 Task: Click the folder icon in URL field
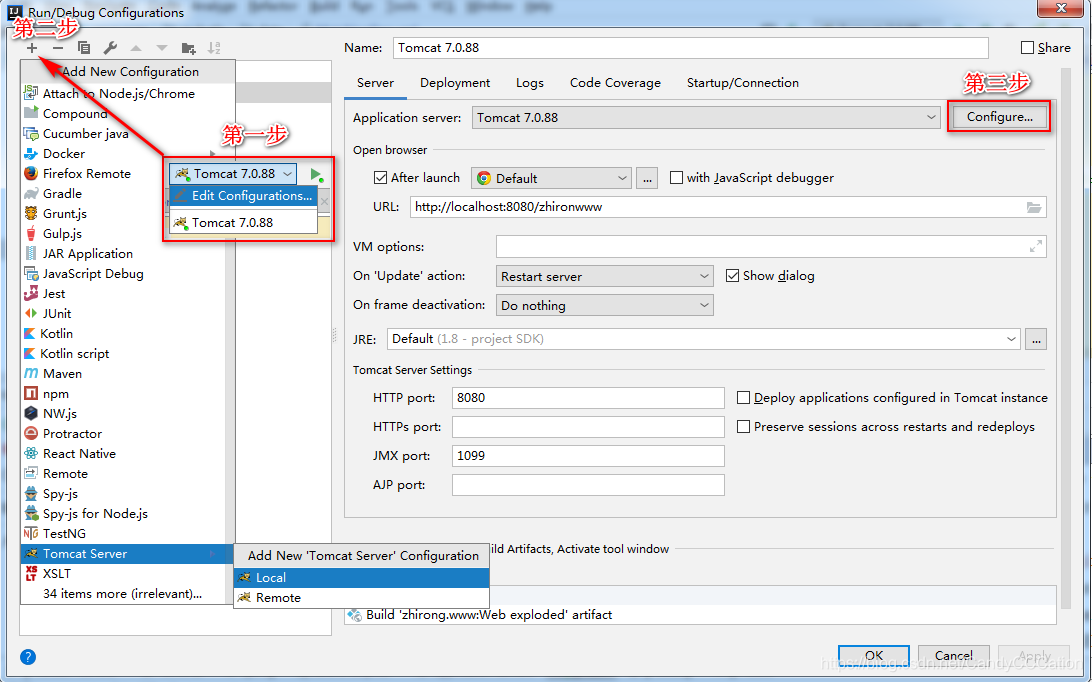(1034, 208)
